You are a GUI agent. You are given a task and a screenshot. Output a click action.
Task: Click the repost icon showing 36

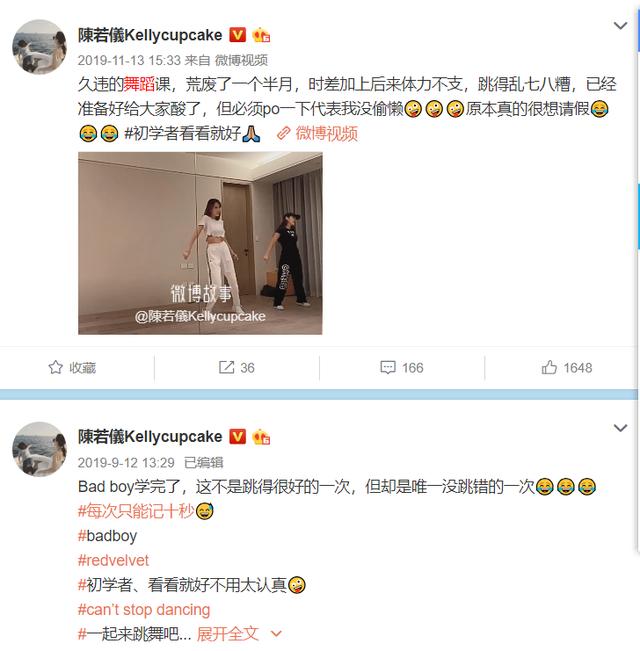pos(227,367)
